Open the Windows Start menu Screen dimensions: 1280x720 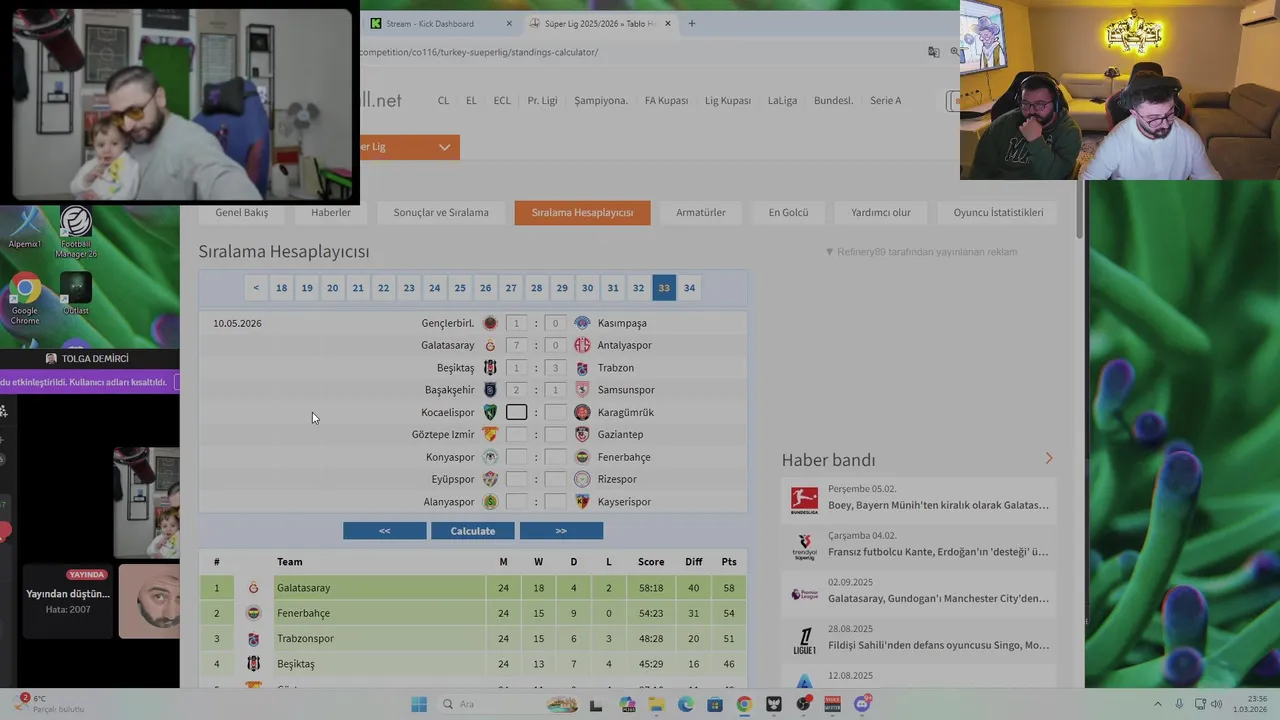click(419, 704)
